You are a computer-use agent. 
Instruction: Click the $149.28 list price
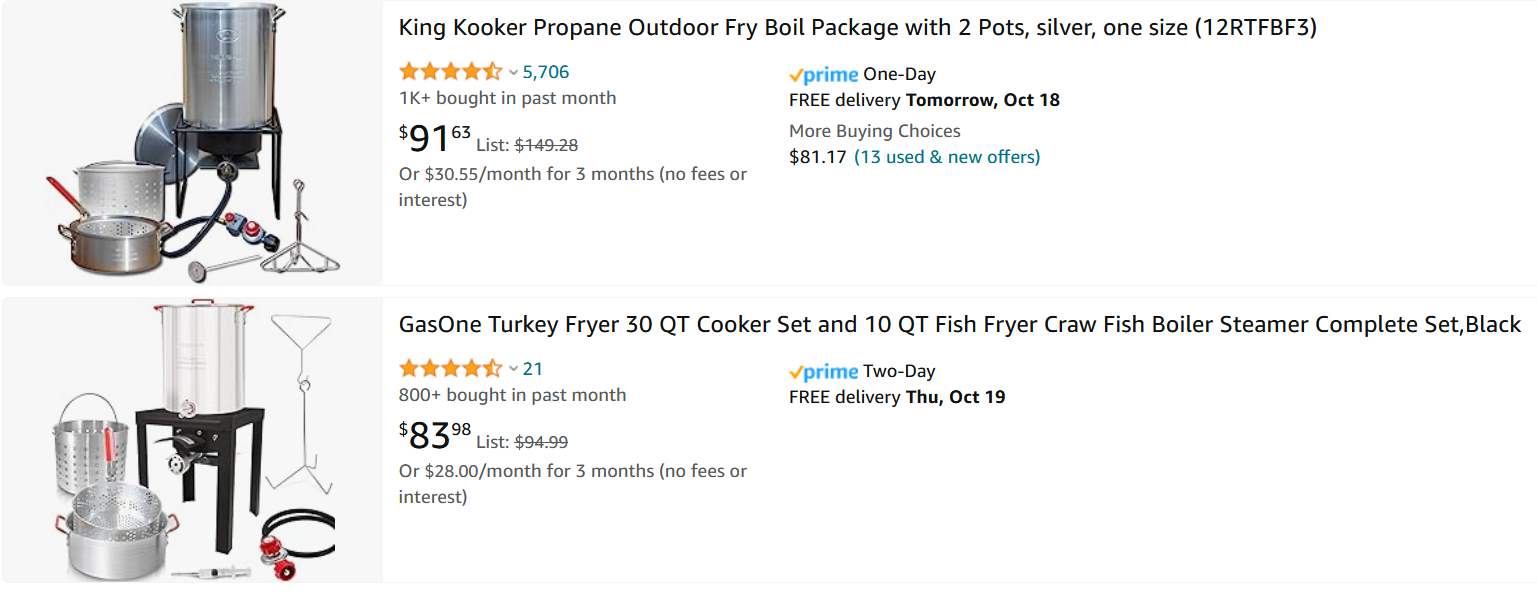pos(546,146)
